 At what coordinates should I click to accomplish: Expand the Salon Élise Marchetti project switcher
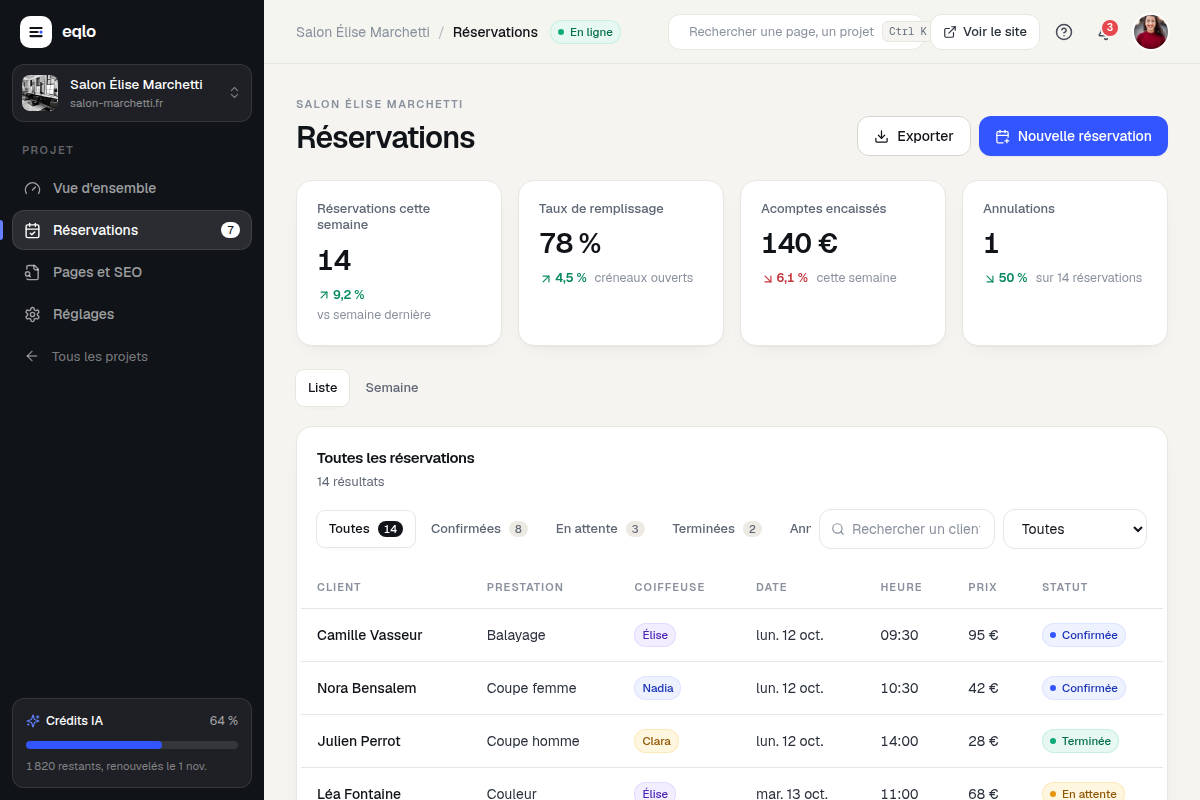coord(132,93)
